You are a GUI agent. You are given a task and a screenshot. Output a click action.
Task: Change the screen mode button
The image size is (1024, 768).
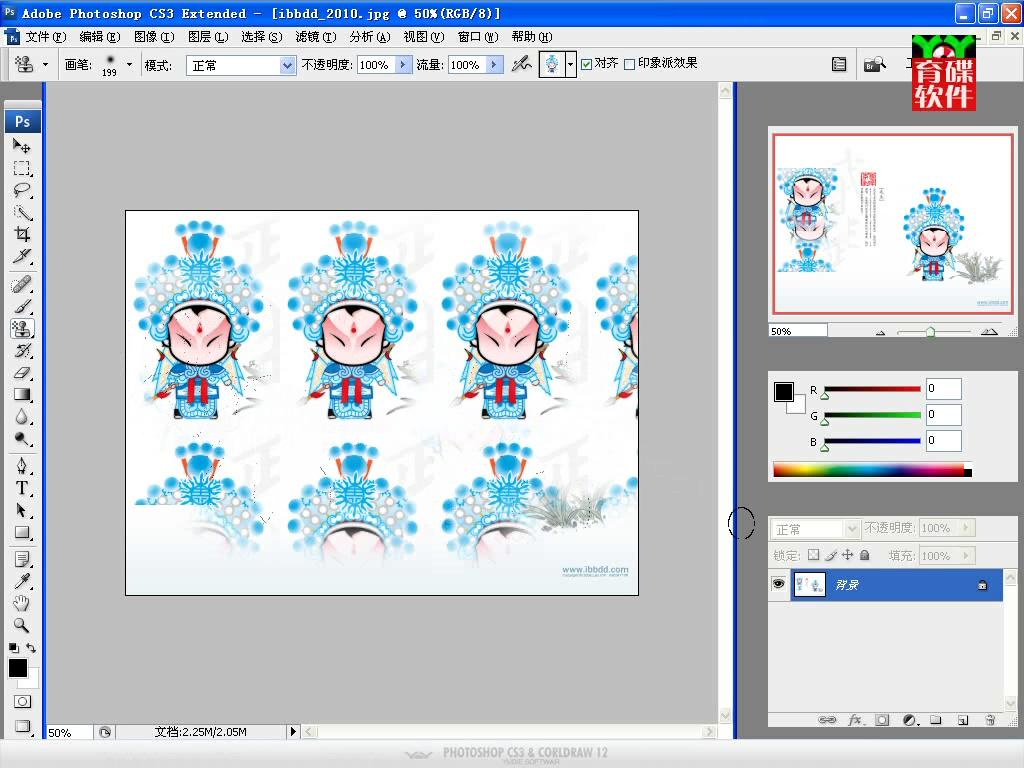(x=22, y=726)
